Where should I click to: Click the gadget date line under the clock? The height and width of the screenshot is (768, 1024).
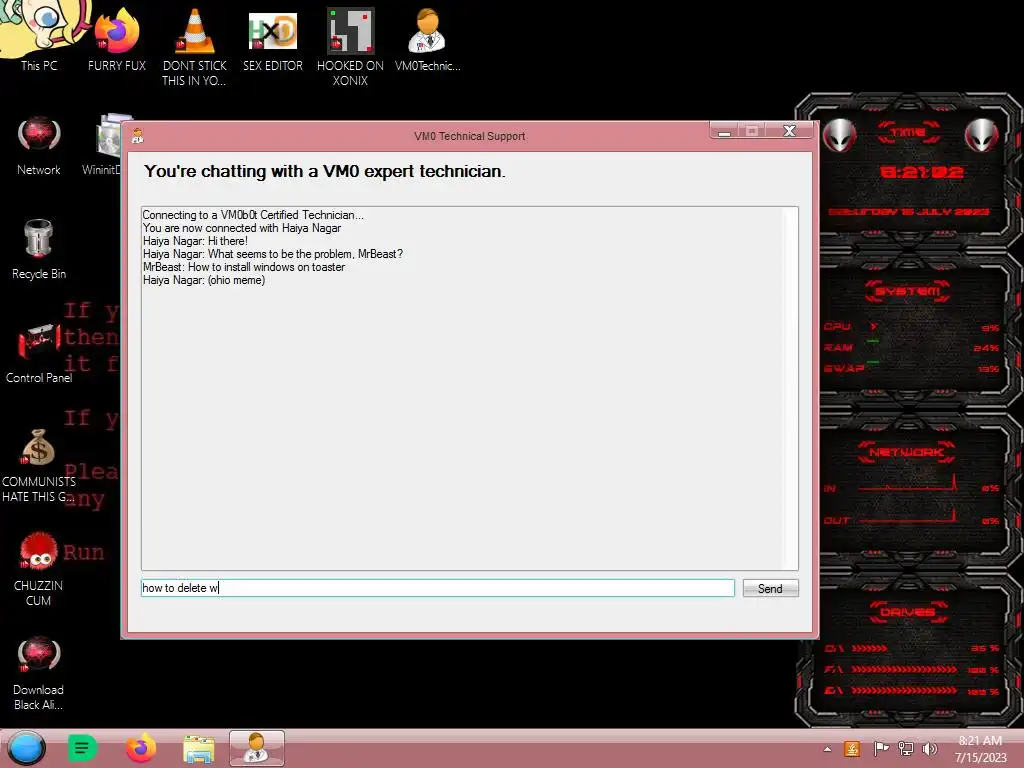[x=909, y=212]
